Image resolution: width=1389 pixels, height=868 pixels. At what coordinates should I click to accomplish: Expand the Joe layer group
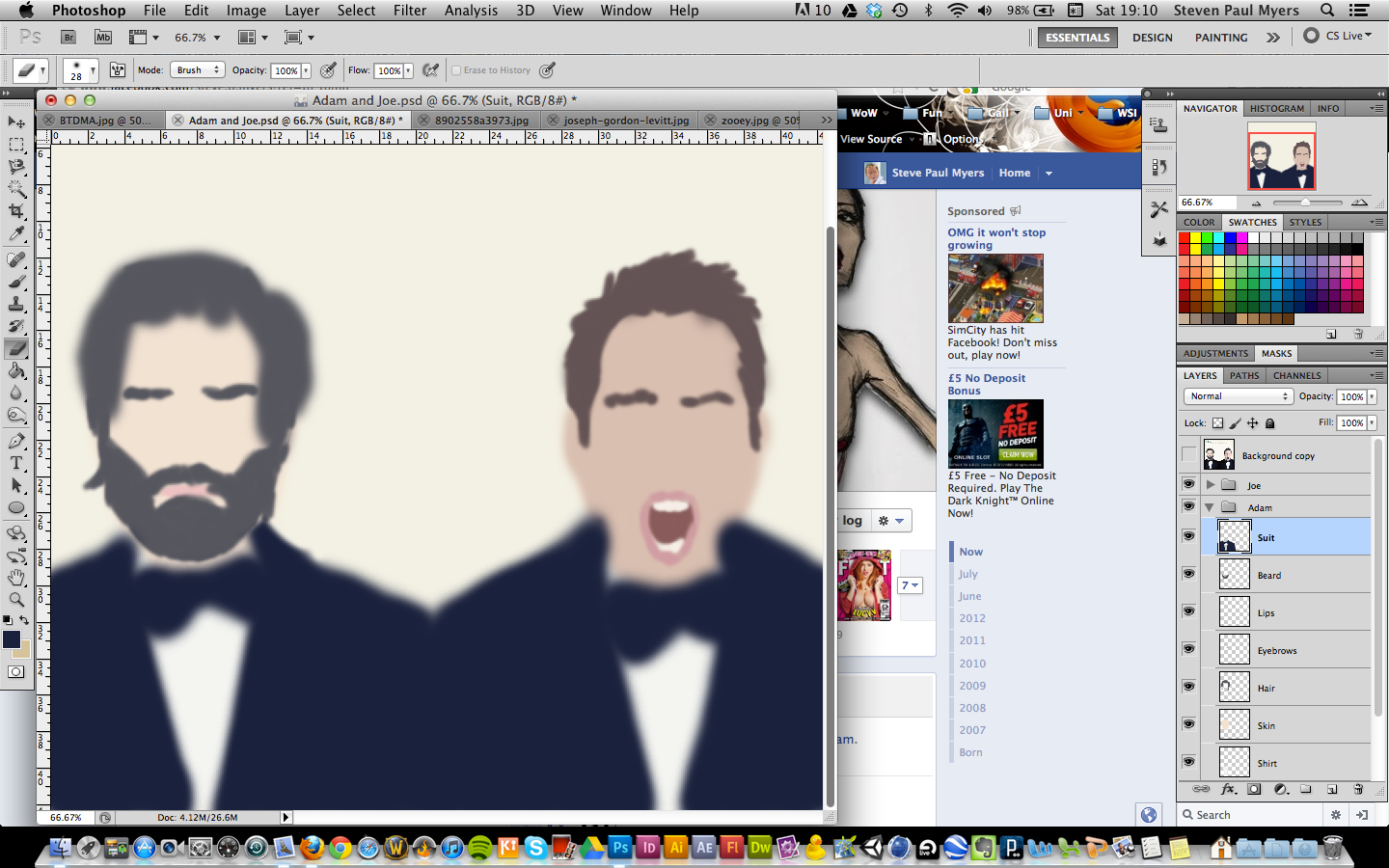(x=1211, y=485)
